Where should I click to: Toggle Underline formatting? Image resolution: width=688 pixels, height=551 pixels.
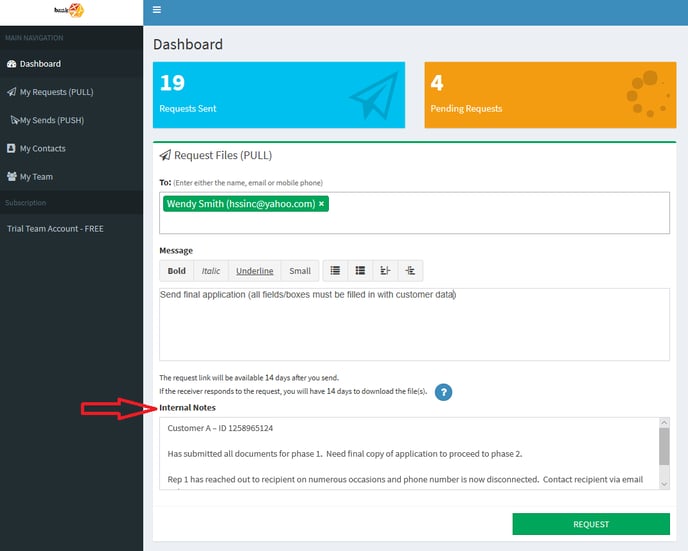[254, 271]
